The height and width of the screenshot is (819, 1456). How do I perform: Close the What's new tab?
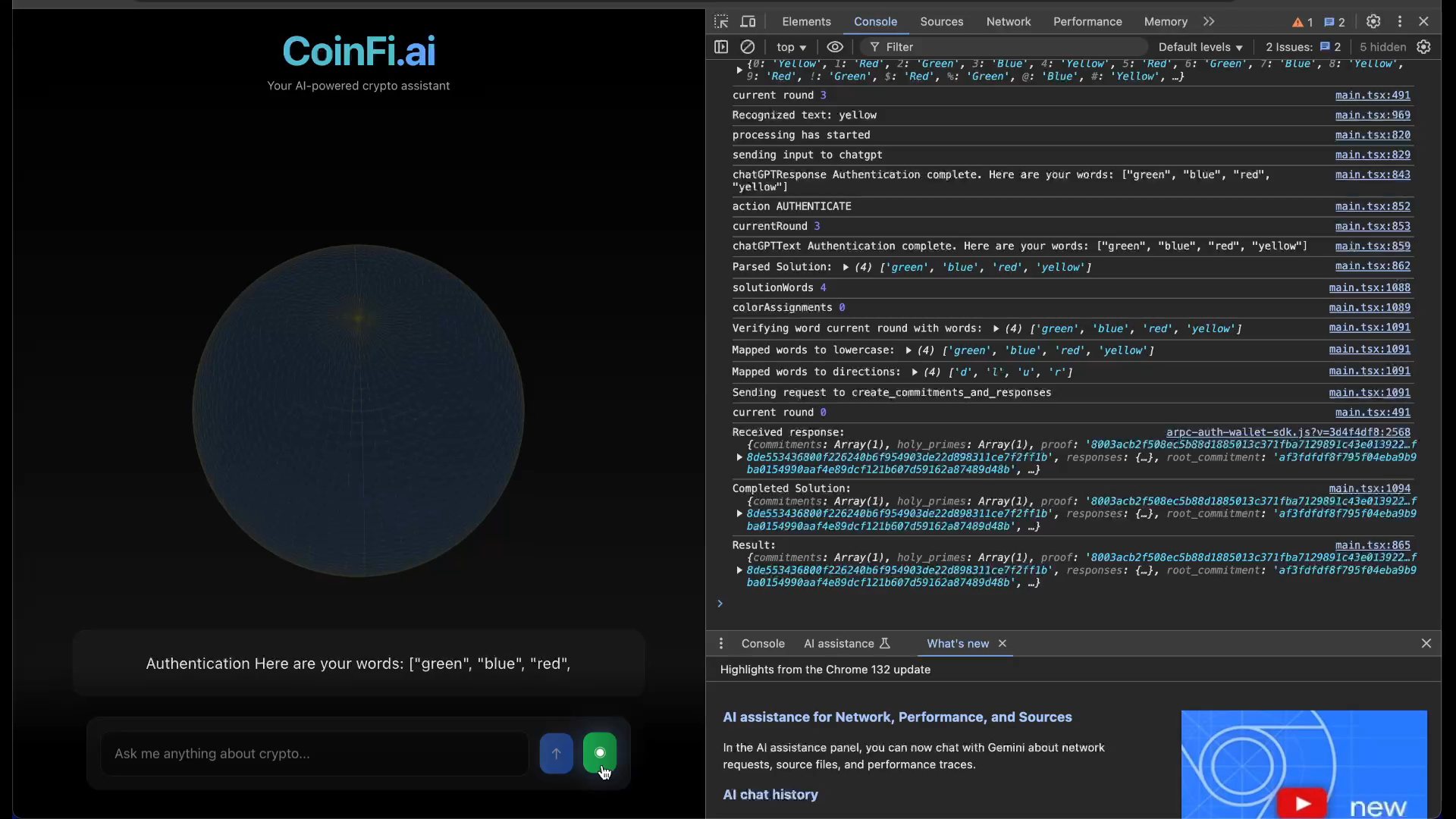tap(1003, 643)
